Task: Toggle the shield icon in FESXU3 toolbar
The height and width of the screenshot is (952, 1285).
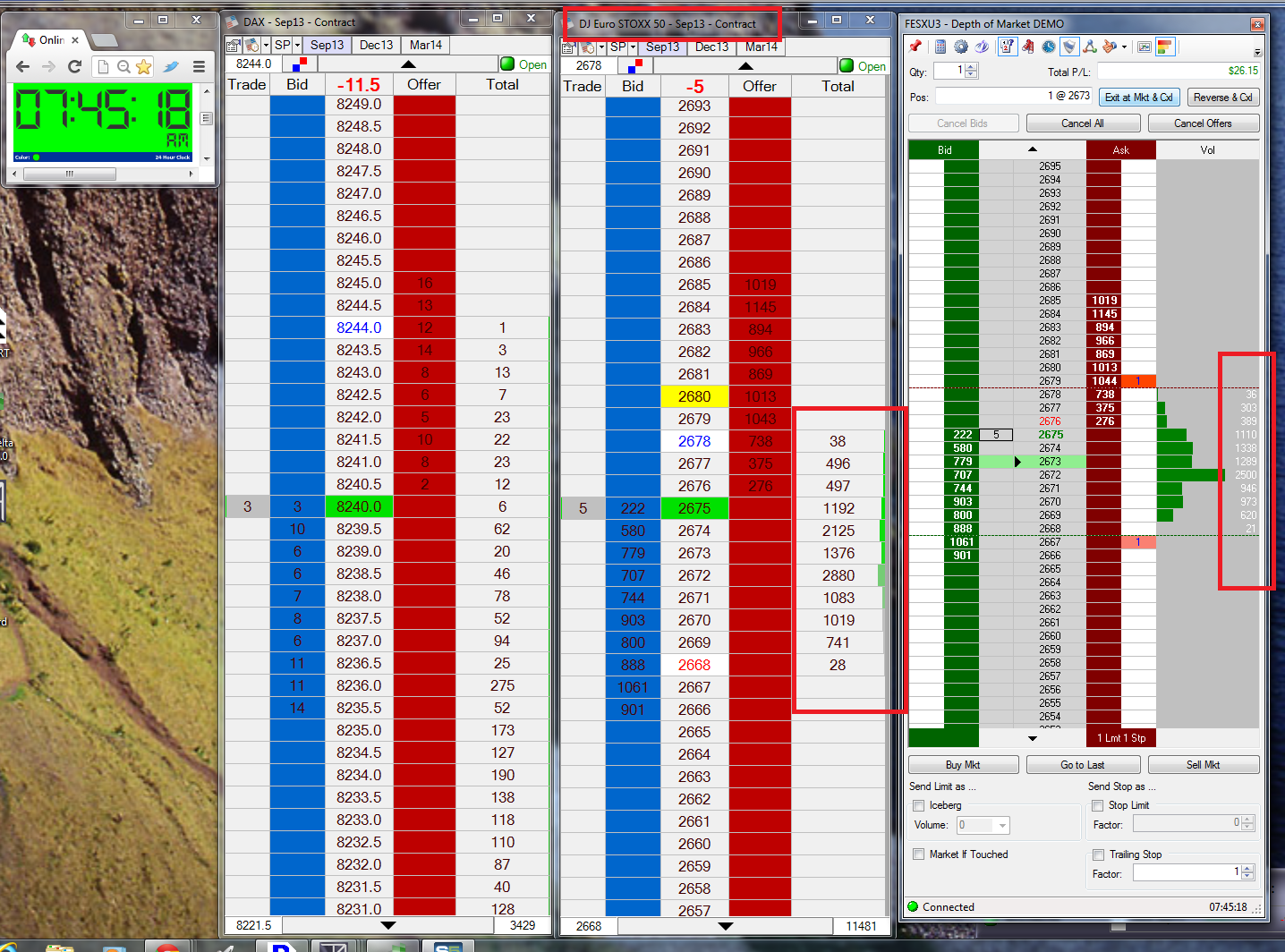Action: 1069,47
